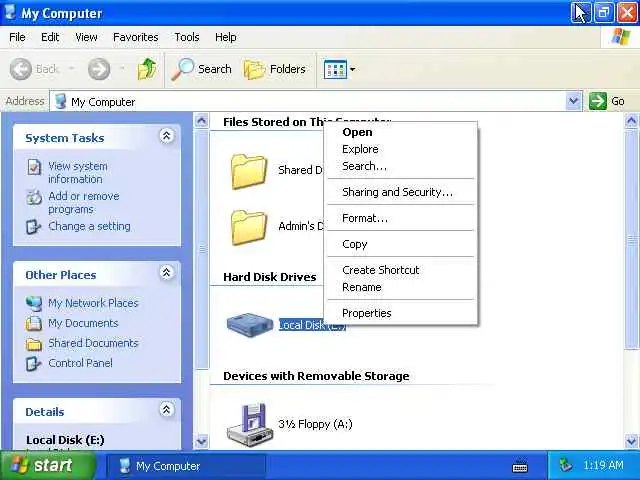Choose Open in the context menu

pyautogui.click(x=402, y=132)
